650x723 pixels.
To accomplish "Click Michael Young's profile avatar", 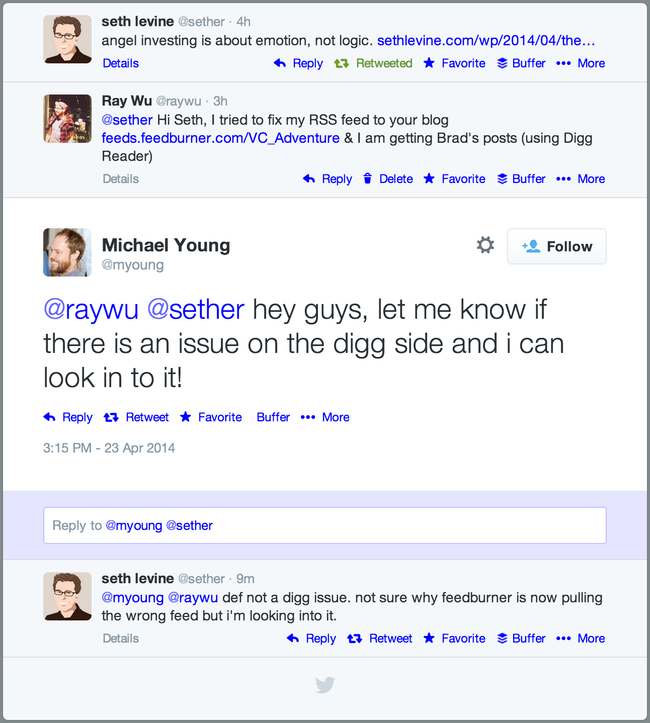I will pyautogui.click(x=67, y=253).
